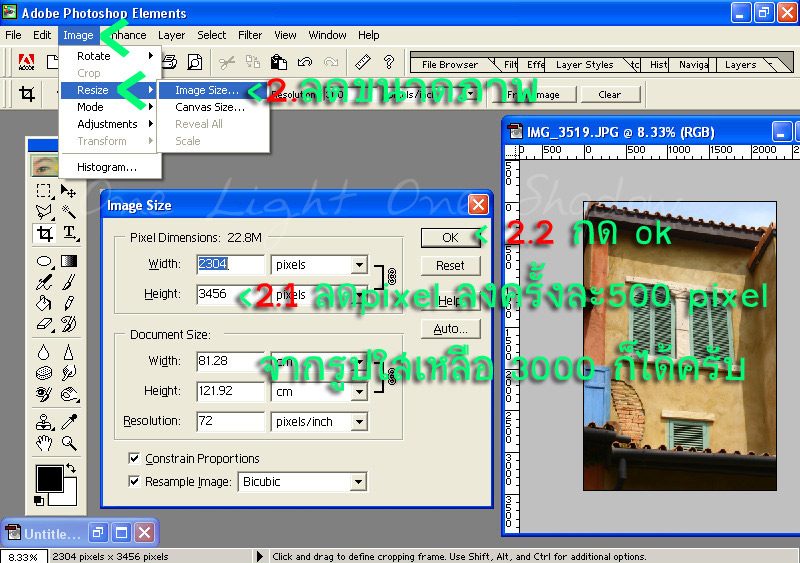
Task: Select the Paint Bucket tool
Action: [x=44, y=303]
